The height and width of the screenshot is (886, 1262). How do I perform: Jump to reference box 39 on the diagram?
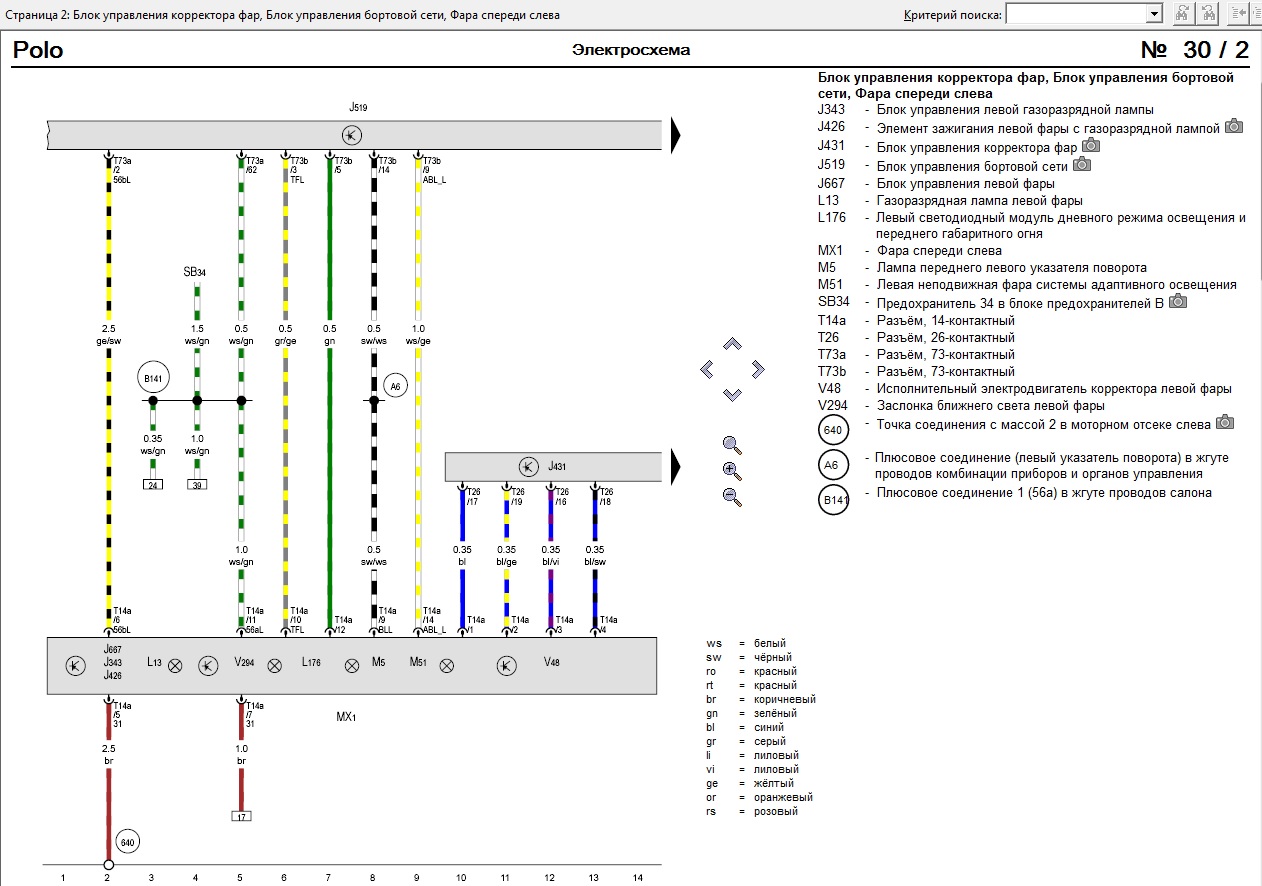(x=197, y=485)
